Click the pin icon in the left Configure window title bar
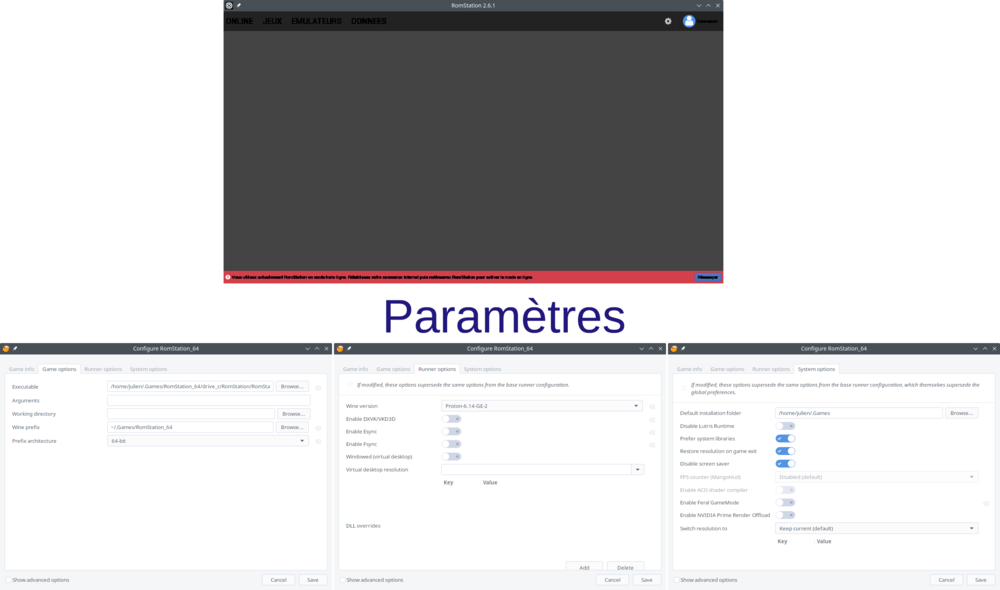 pyautogui.click(x=15, y=349)
